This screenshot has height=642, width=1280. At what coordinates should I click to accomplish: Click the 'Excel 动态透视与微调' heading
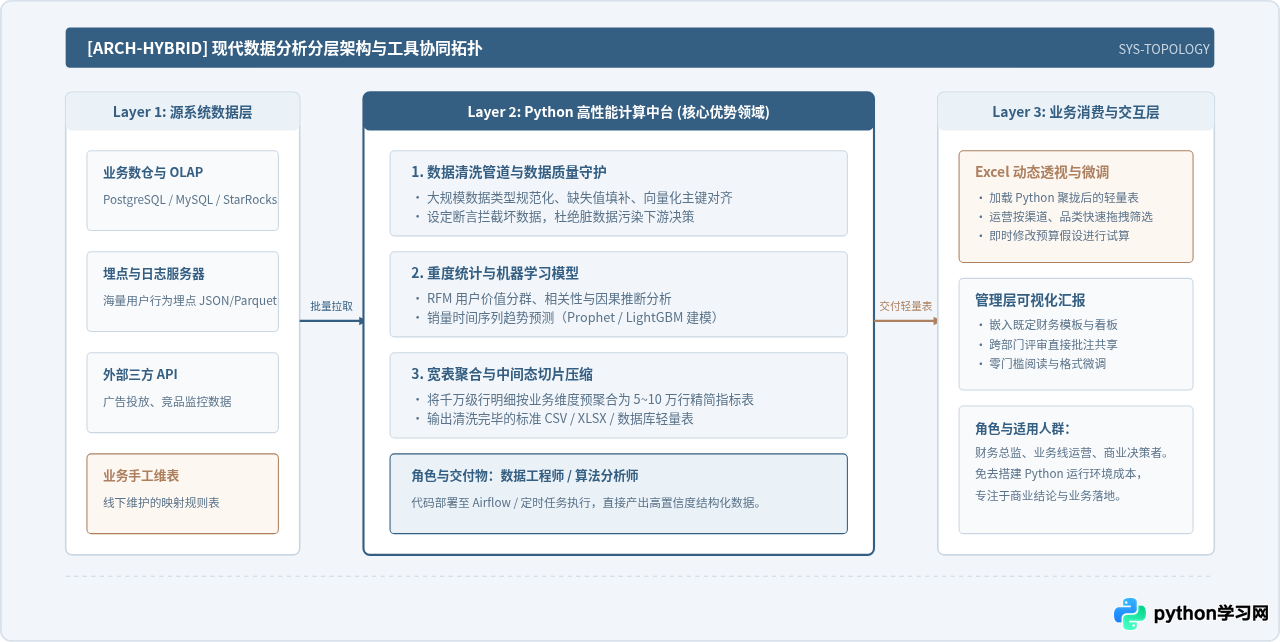(x=1042, y=172)
